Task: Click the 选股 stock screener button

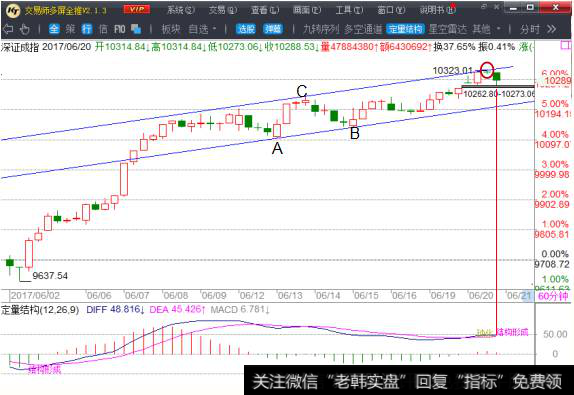Action: 246,29
